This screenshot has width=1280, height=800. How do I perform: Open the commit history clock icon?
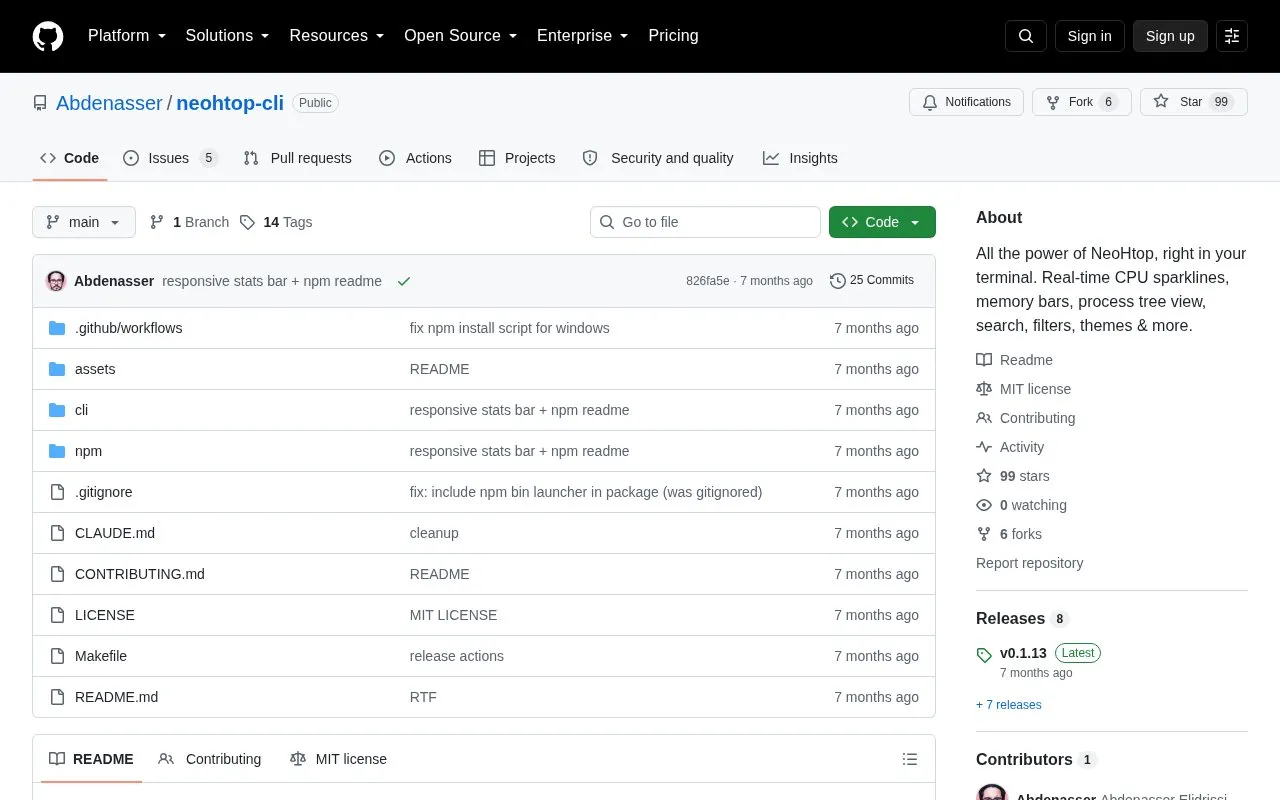click(838, 281)
